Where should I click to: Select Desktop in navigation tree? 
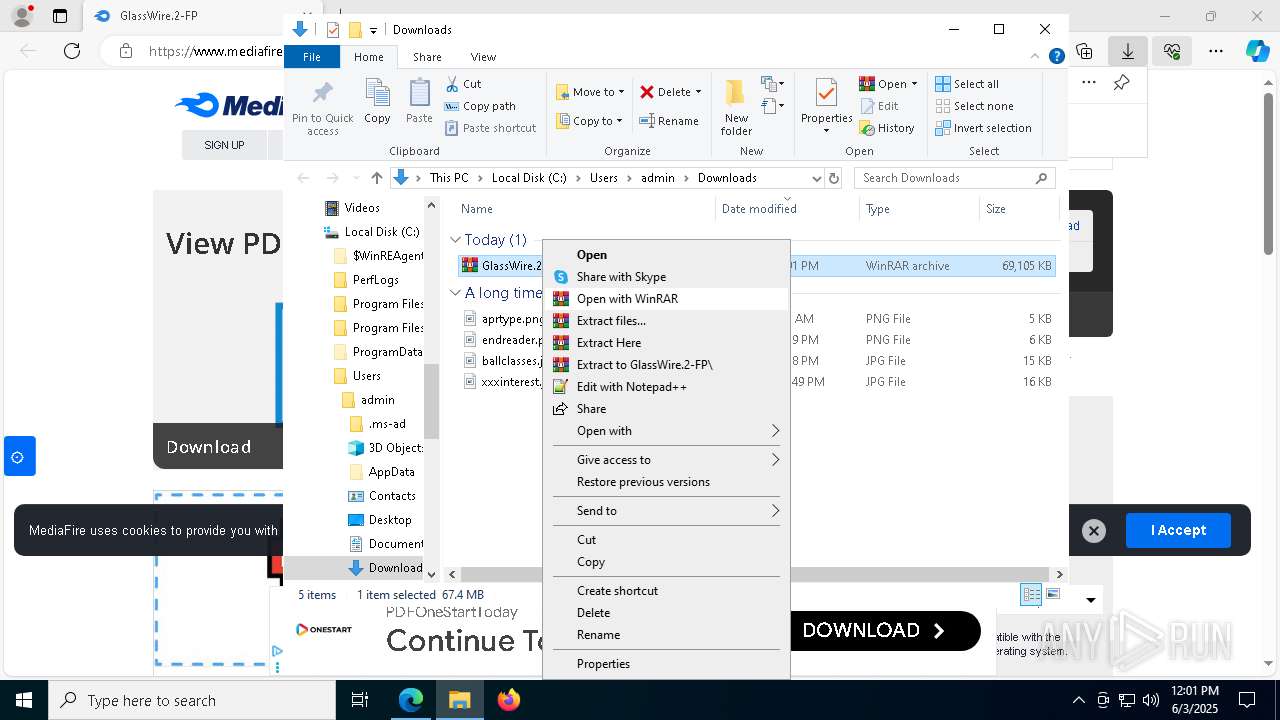(389, 520)
